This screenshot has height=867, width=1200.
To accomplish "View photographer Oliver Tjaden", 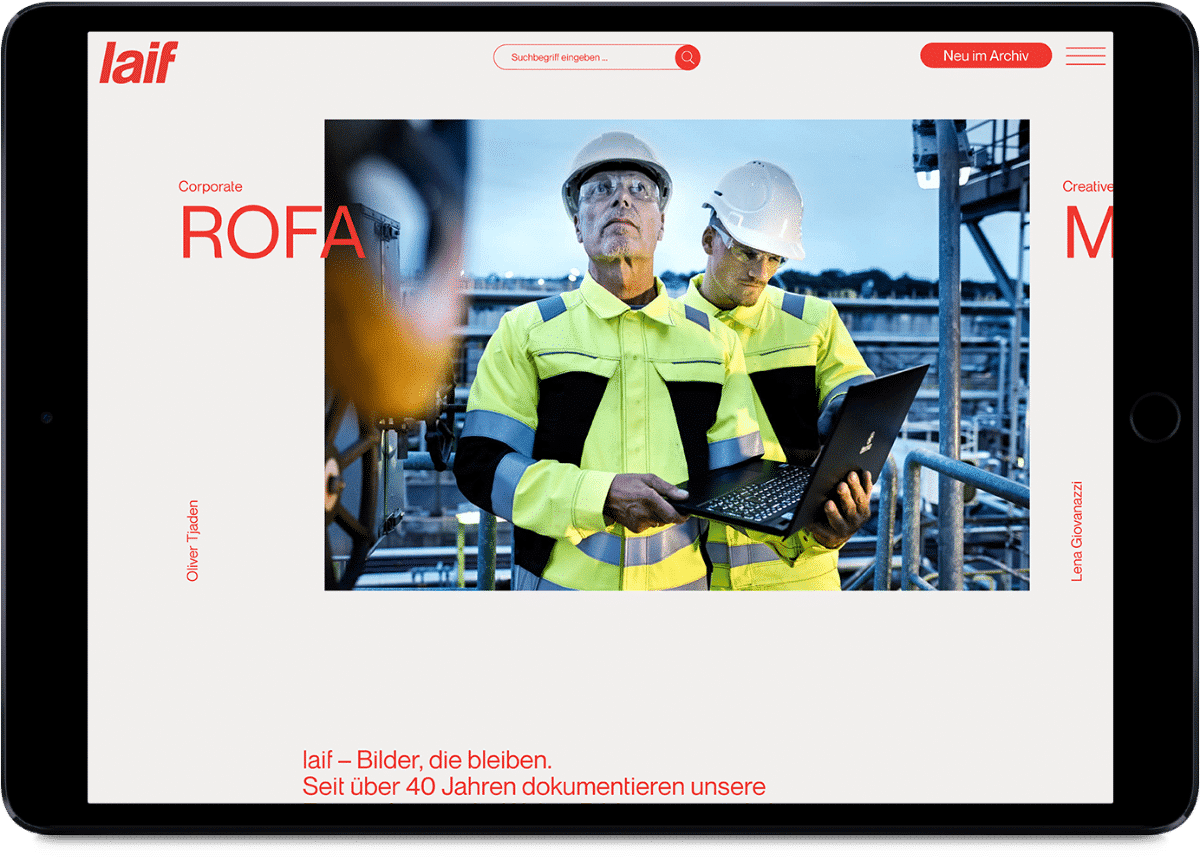I will pos(193,540).
